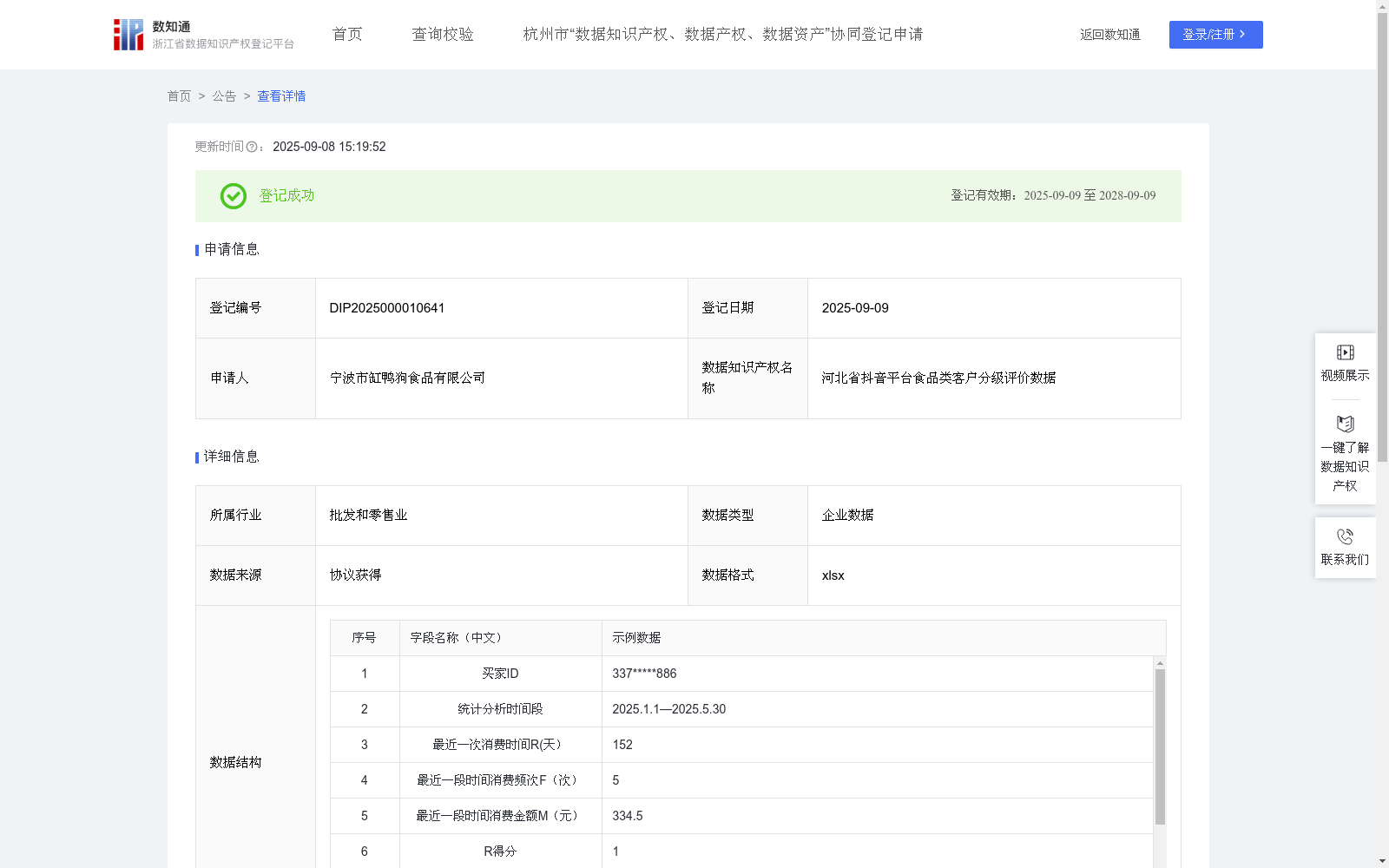Click the sample value 334.5
This screenshot has height=868, width=1389.
pos(628,816)
